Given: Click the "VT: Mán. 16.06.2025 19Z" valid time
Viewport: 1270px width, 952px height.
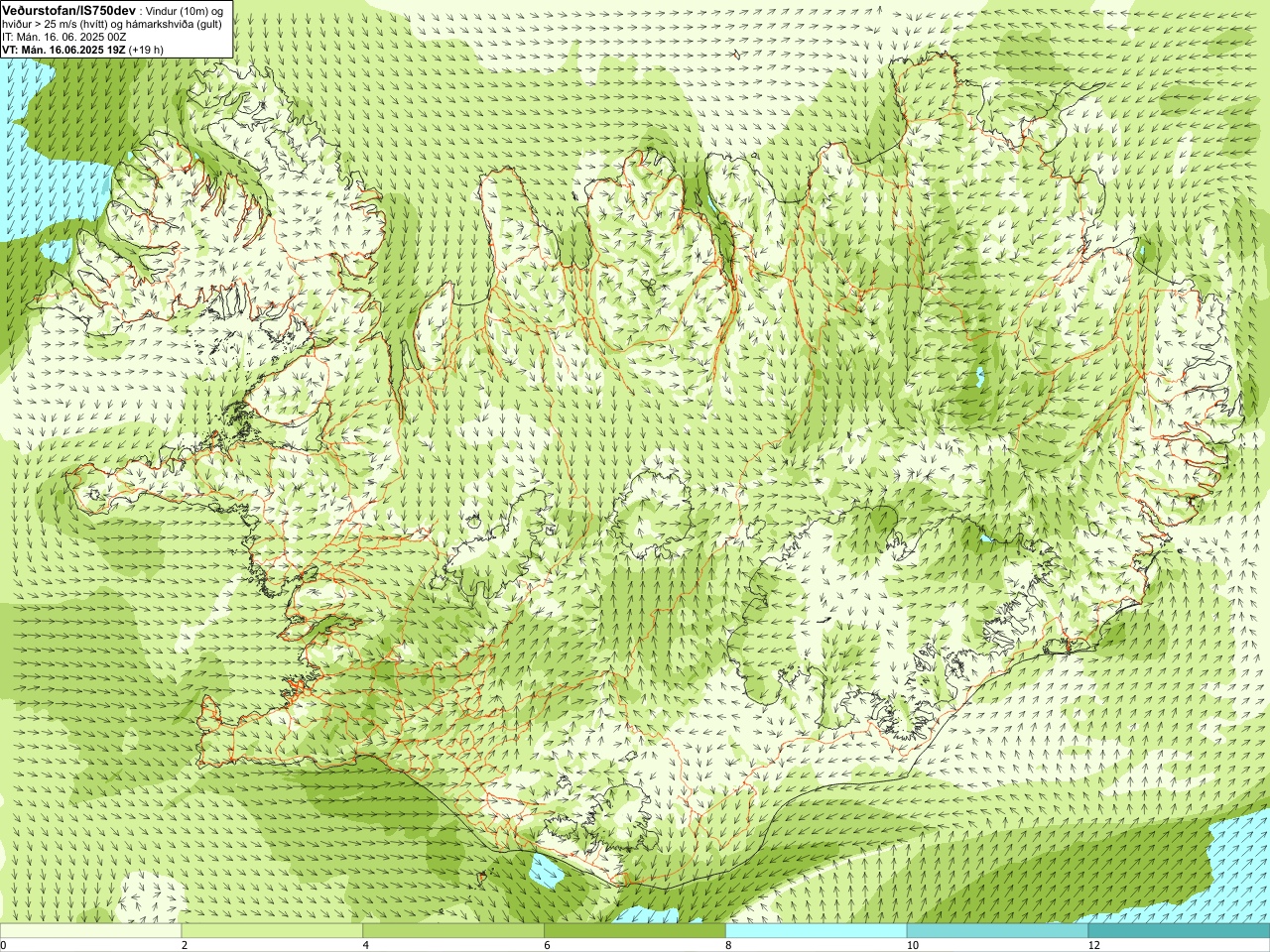Looking at the screenshot, I should click(63, 49).
